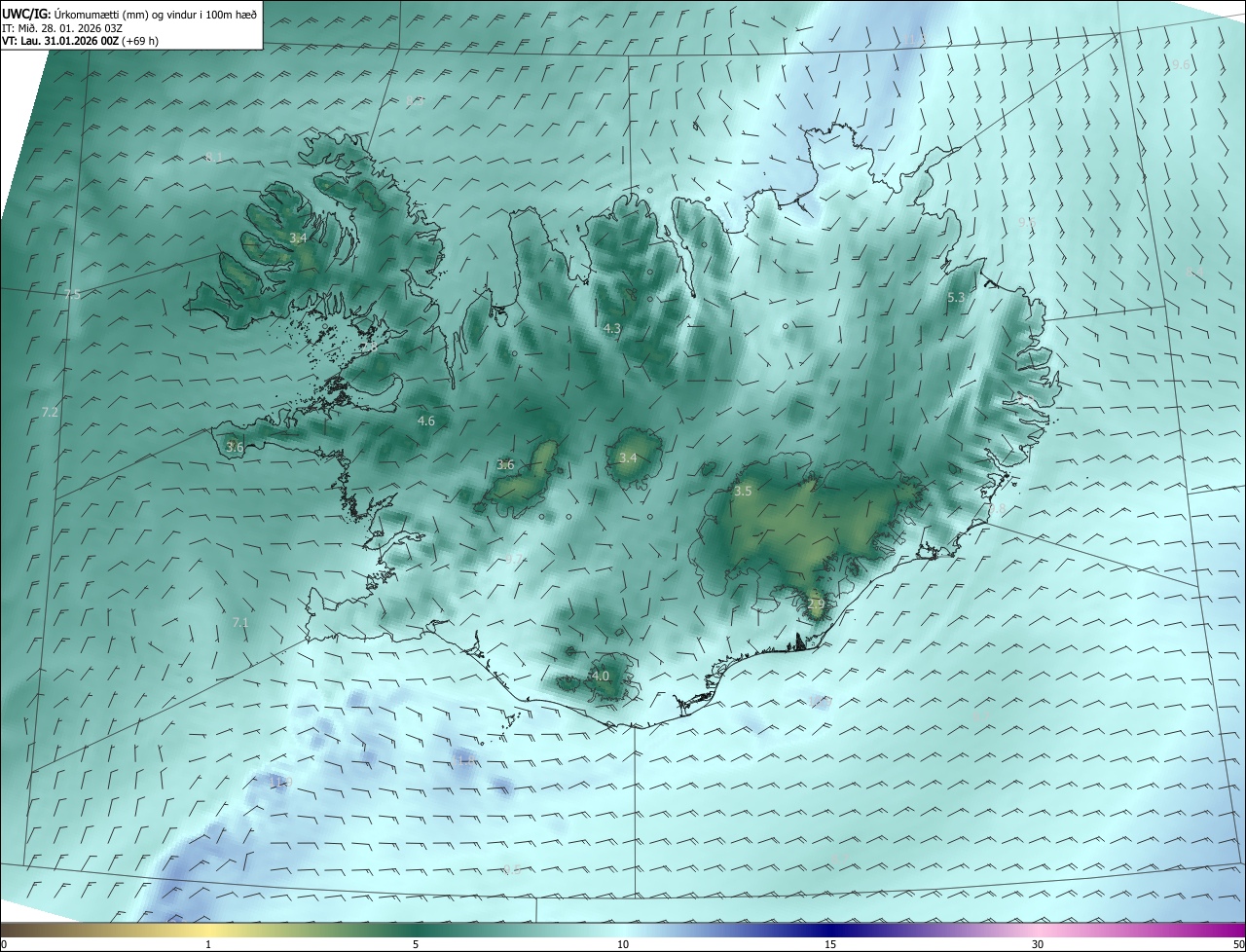Click the '4.0' value label
This screenshot has height=952, width=1246.
(x=601, y=676)
